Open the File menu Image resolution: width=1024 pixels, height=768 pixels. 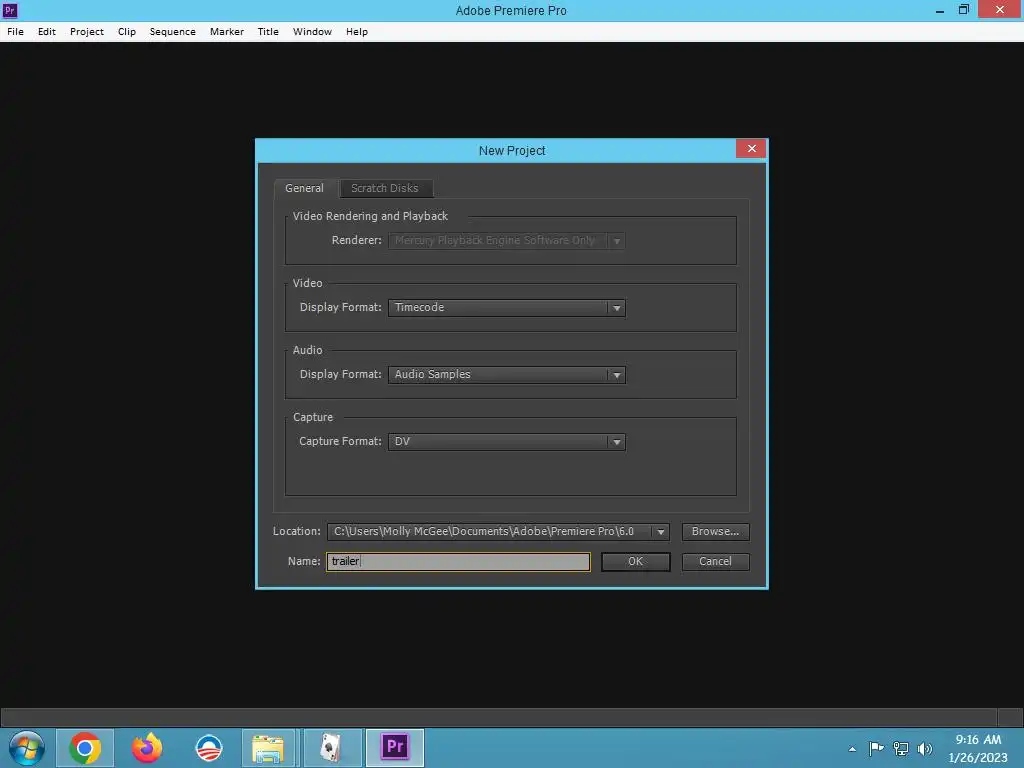[x=15, y=31]
